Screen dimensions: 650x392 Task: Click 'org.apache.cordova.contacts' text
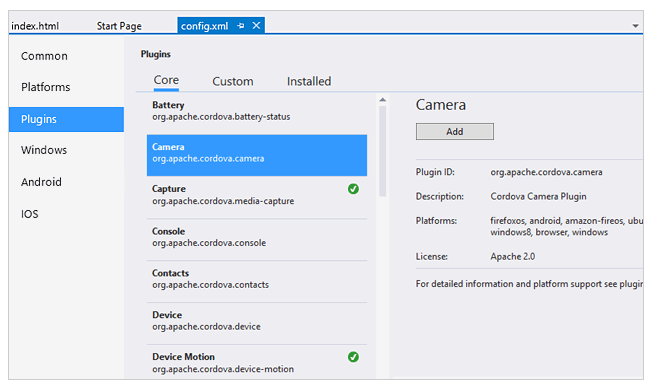coord(210,285)
